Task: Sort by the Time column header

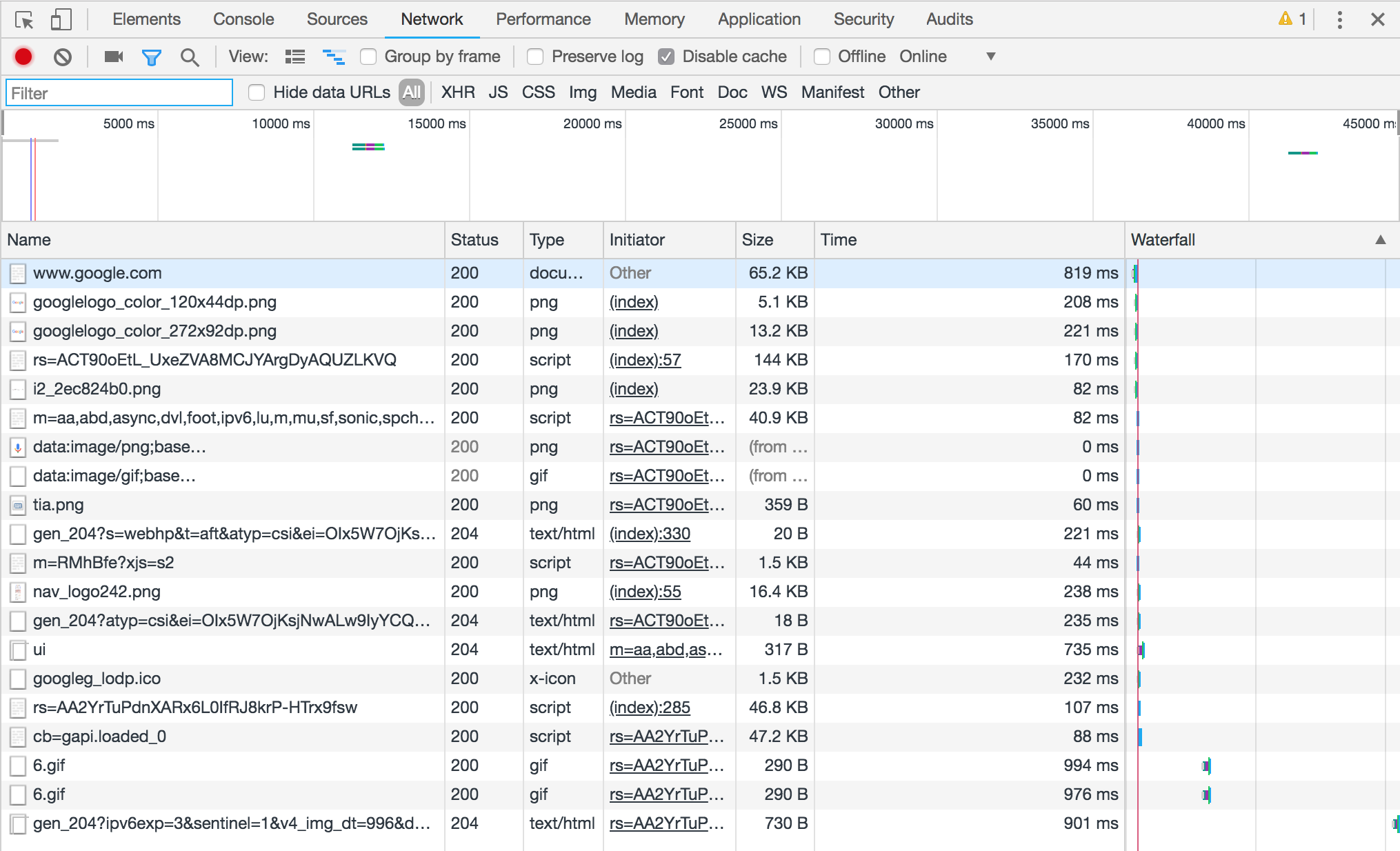Action: (970, 240)
